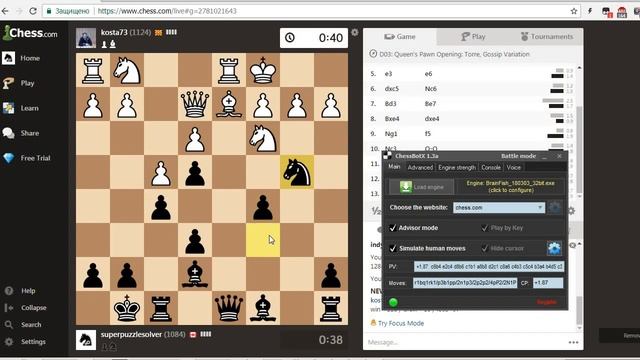Click the CP value field

click(x=548, y=283)
